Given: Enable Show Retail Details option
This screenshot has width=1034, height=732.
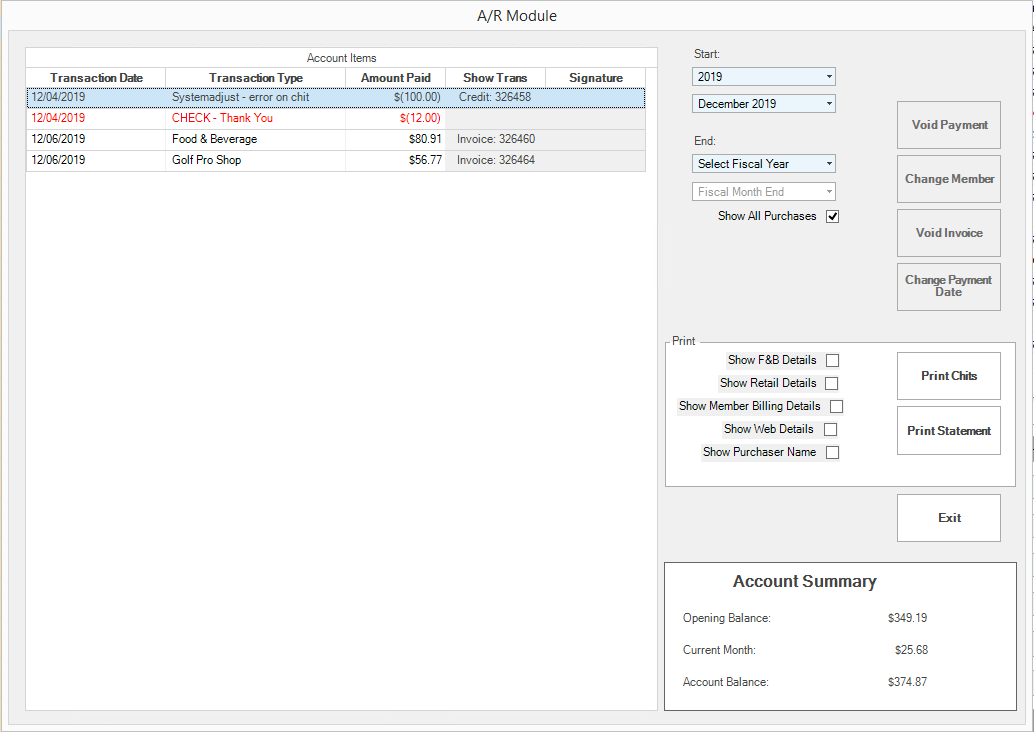Looking at the screenshot, I should click(832, 383).
